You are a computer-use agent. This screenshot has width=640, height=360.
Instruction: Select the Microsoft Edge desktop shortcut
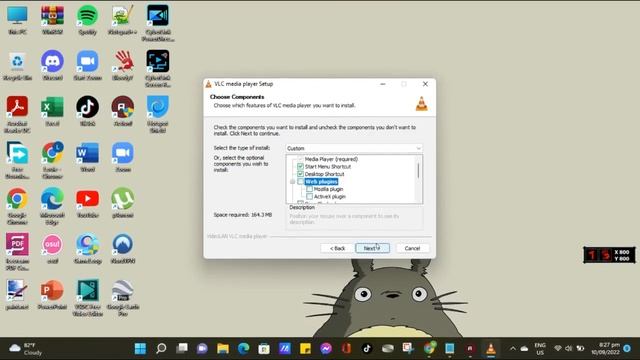click(52, 206)
